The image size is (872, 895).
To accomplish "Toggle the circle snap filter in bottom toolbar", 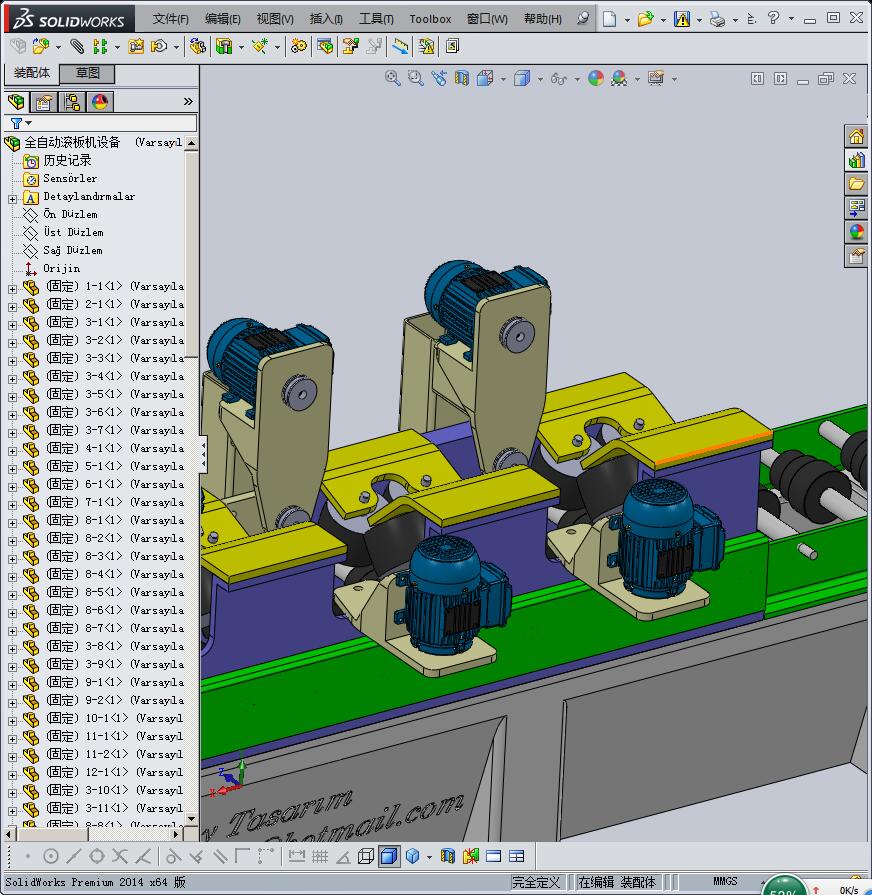I will point(51,856).
